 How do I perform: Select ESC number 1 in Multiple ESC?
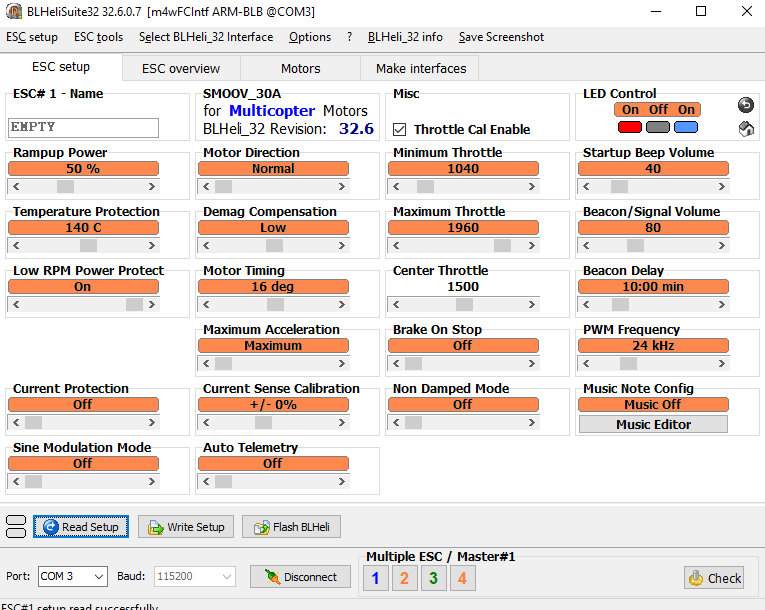click(x=376, y=578)
